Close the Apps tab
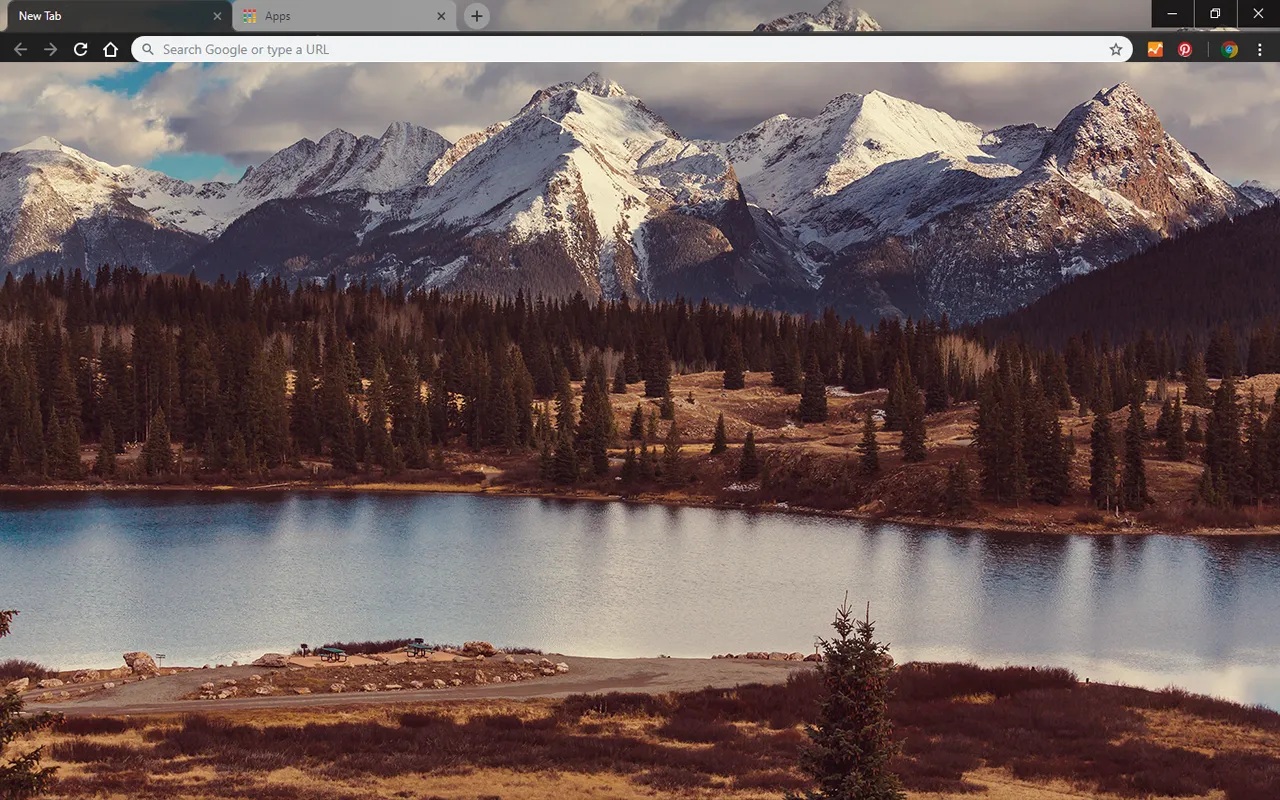This screenshot has height=800, width=1280. click(442, 16)
